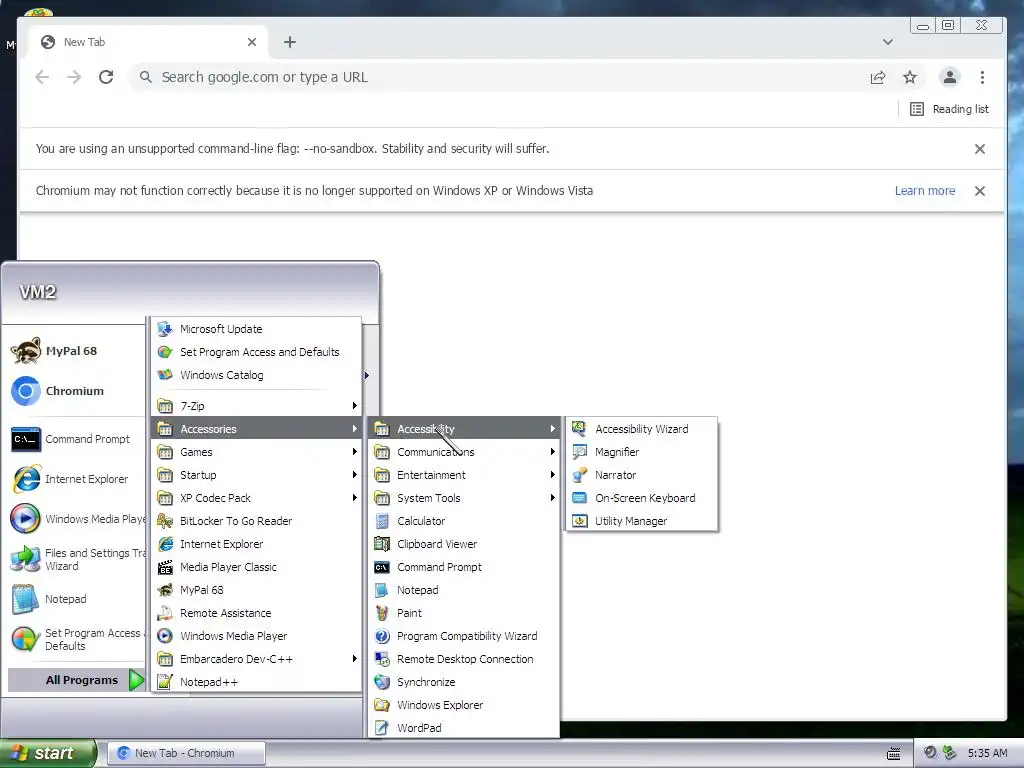Launch Magnifier from Accessibility menu

point(642,452)
